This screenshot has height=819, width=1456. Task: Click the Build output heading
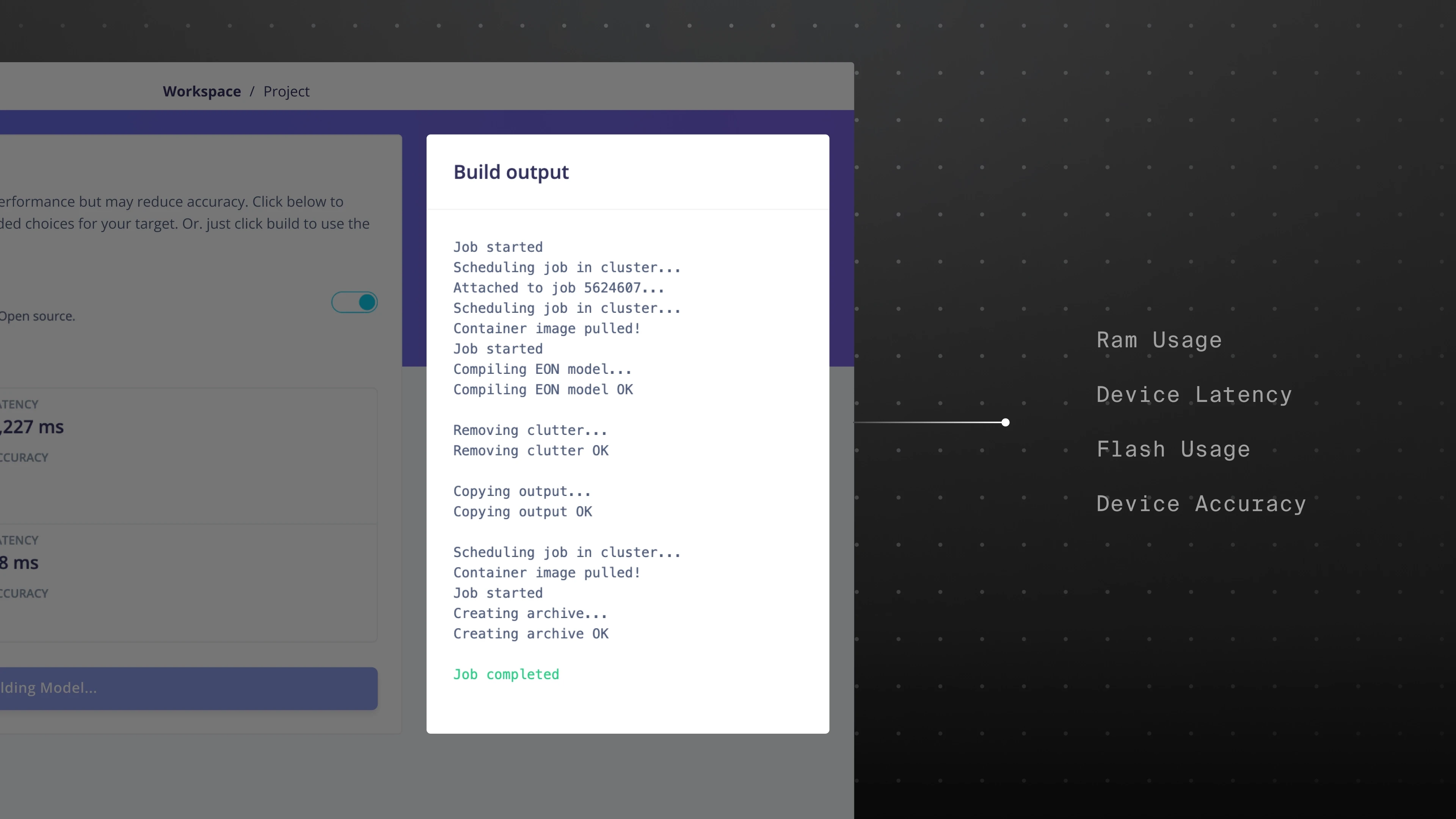point(510,172)
